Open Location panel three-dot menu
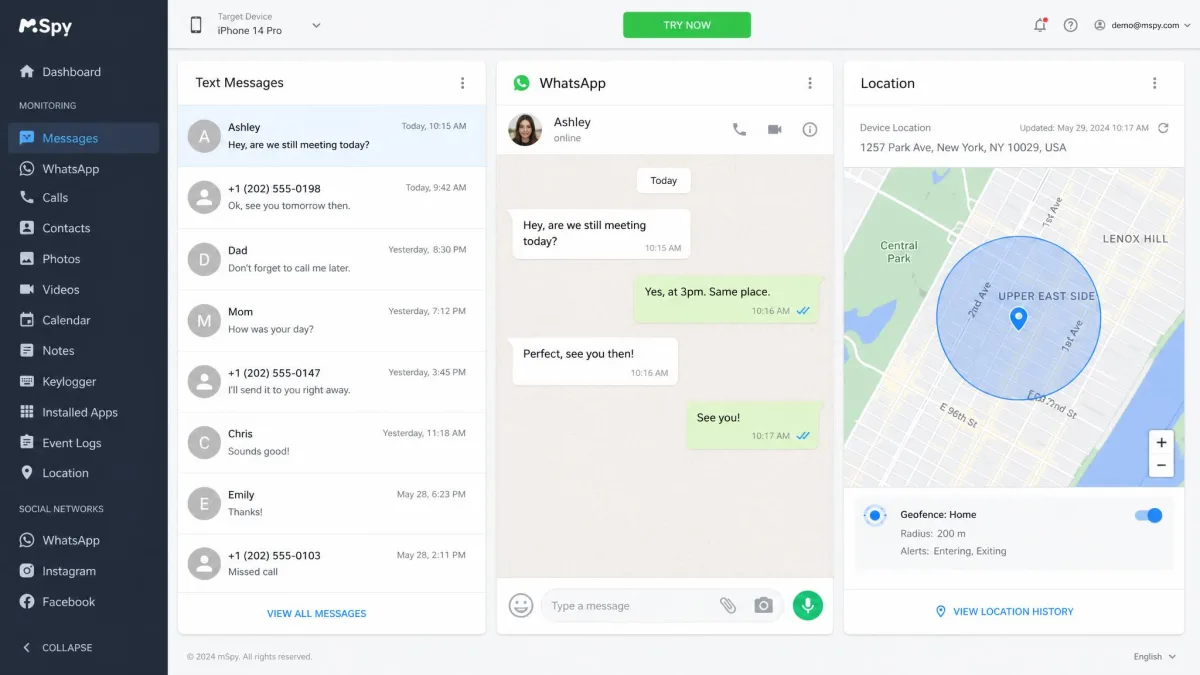The width and height of the screenshot is (1200, 675). pyautogui.click(x=1154, y=83)
